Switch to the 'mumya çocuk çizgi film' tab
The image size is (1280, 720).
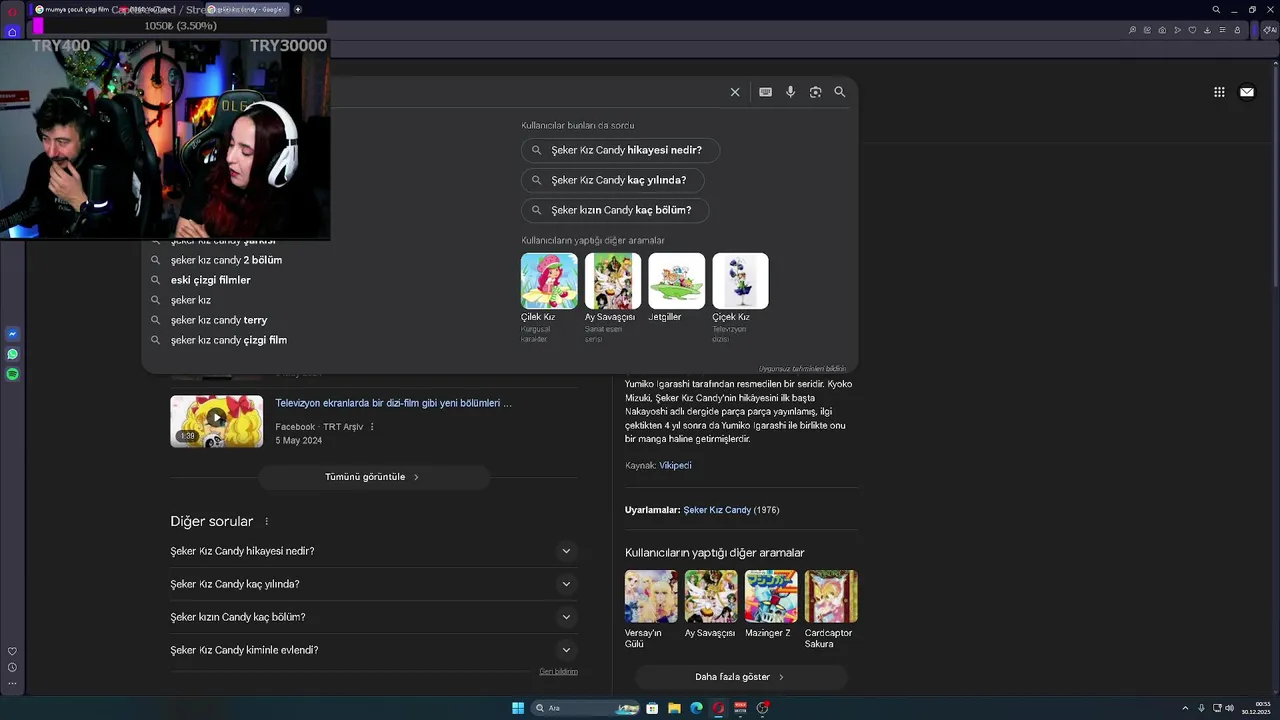[75, 9]
